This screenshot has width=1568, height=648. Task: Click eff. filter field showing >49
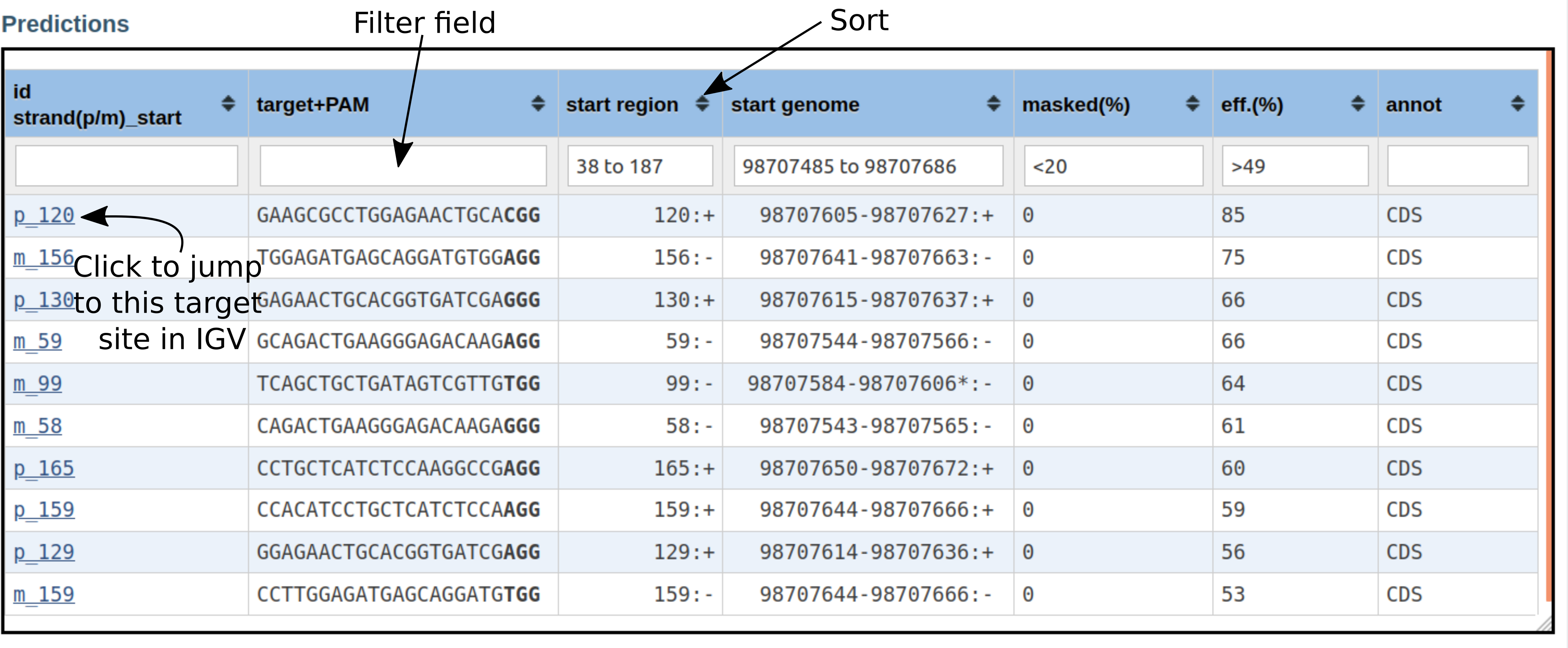pyautogui.click(x=1295, y=166)
